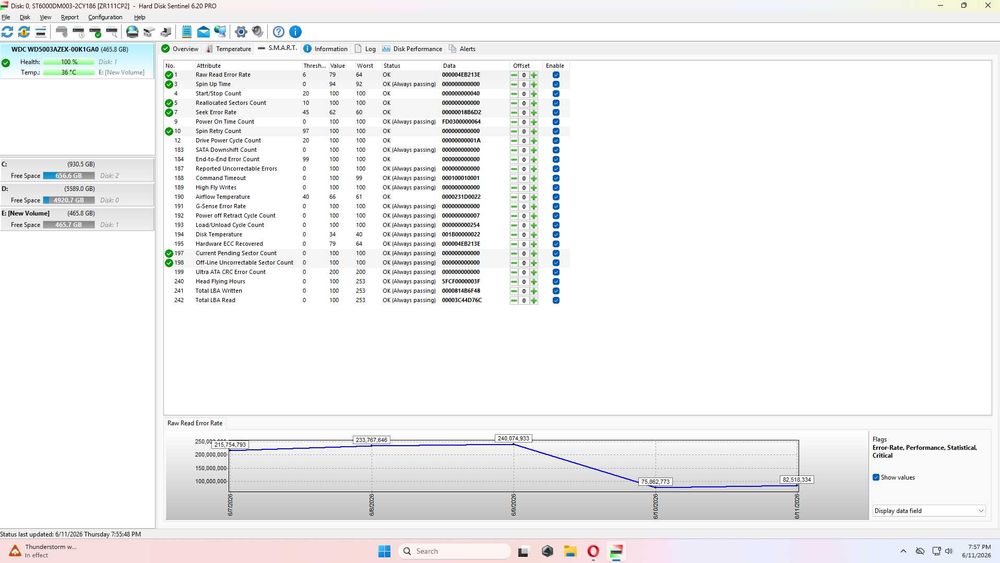
Task: Click the blue info About icon
Action: [295, 31]
